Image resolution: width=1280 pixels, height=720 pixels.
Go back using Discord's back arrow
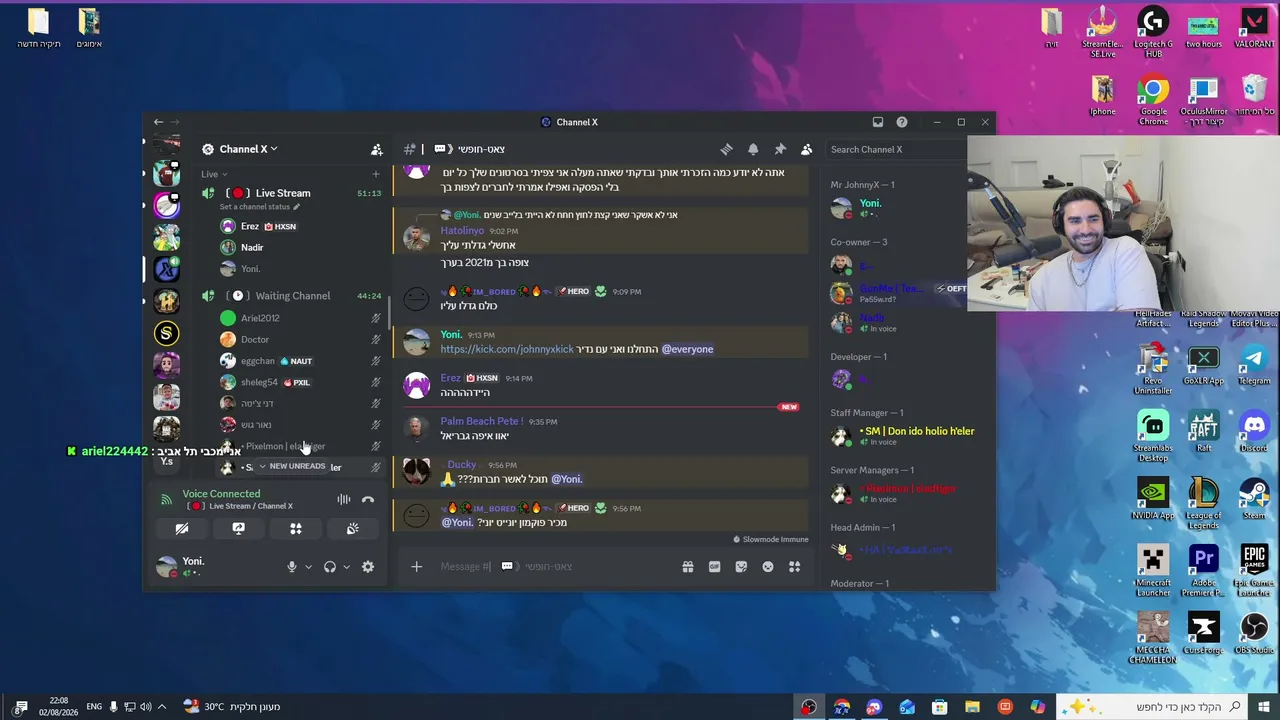(158, 122)
